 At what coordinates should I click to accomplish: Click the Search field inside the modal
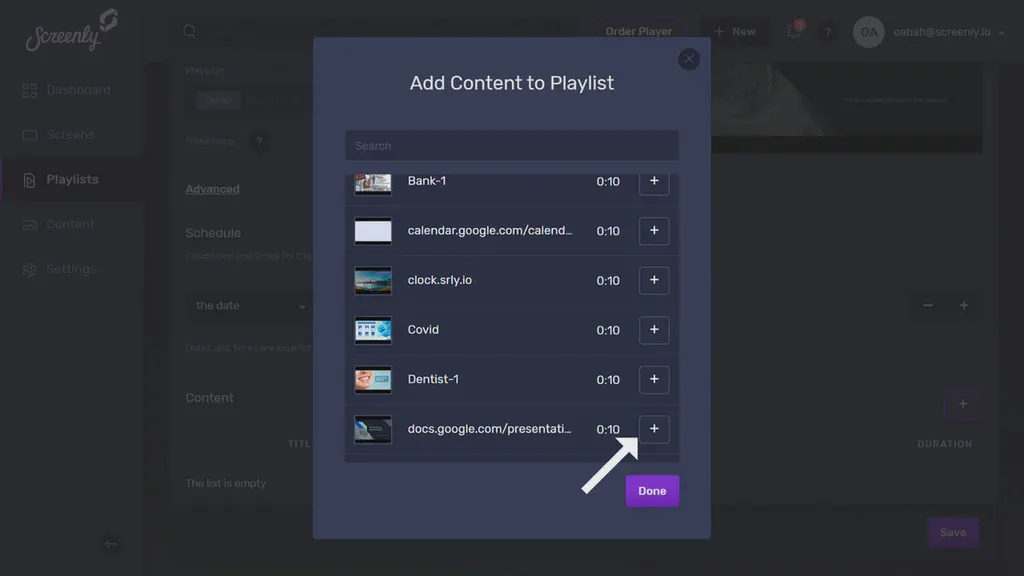pyautogui.click(x=511, y=145)
